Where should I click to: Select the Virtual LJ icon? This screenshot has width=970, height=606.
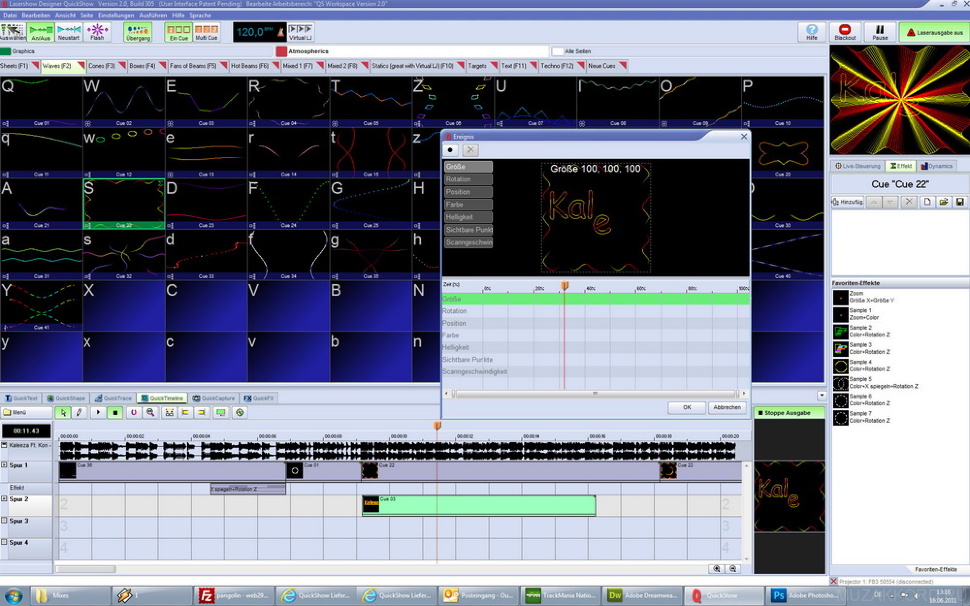pyautogui.click(x=300, y=32)
